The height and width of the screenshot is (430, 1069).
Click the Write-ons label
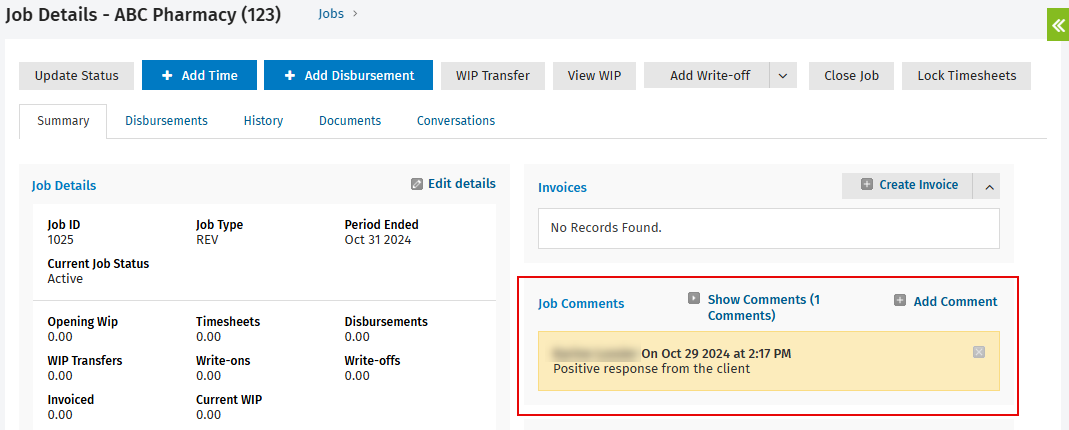click(223, 360)
